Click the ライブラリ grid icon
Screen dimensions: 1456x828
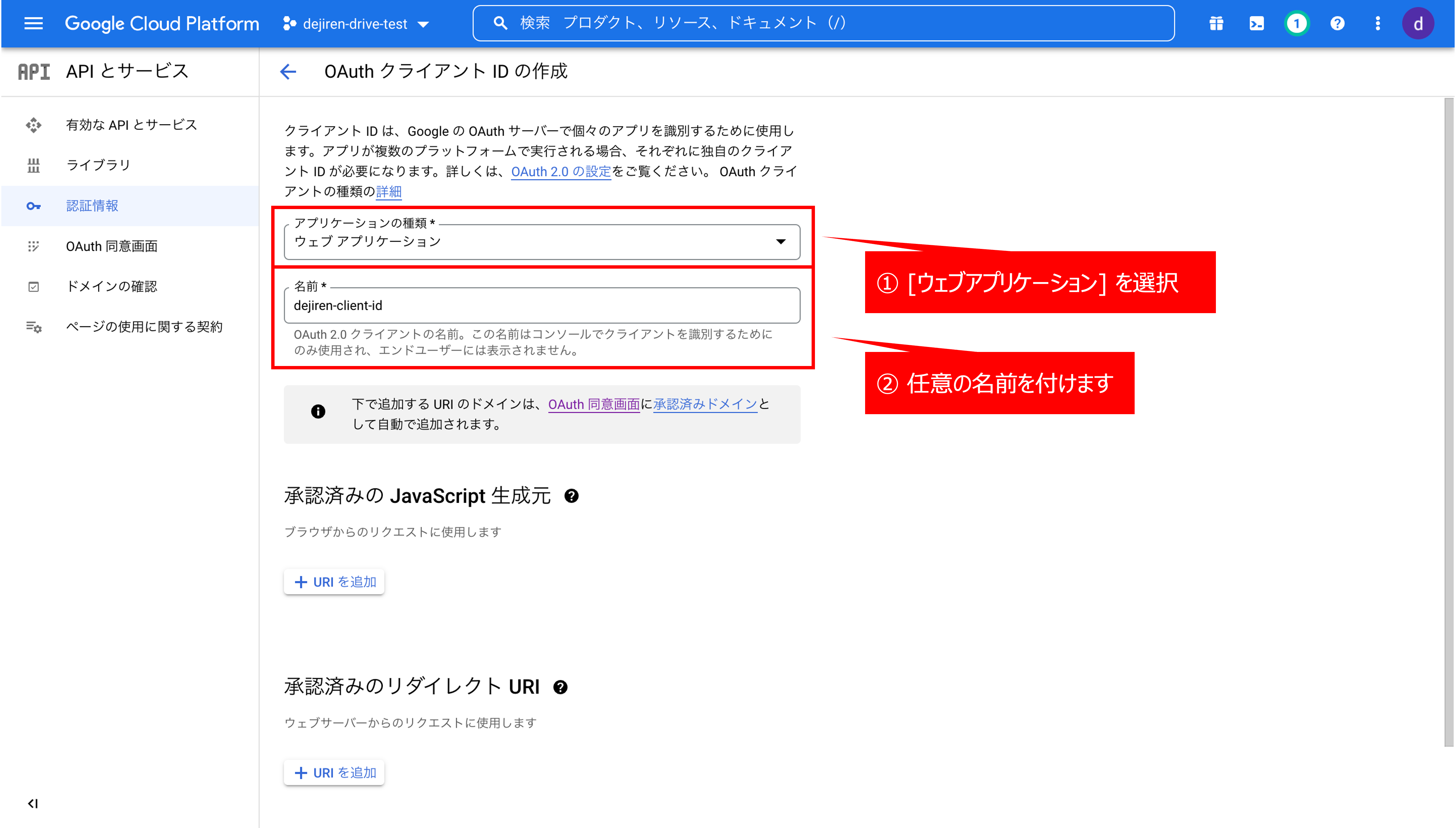pyautogui.click(x=33, y=165)
